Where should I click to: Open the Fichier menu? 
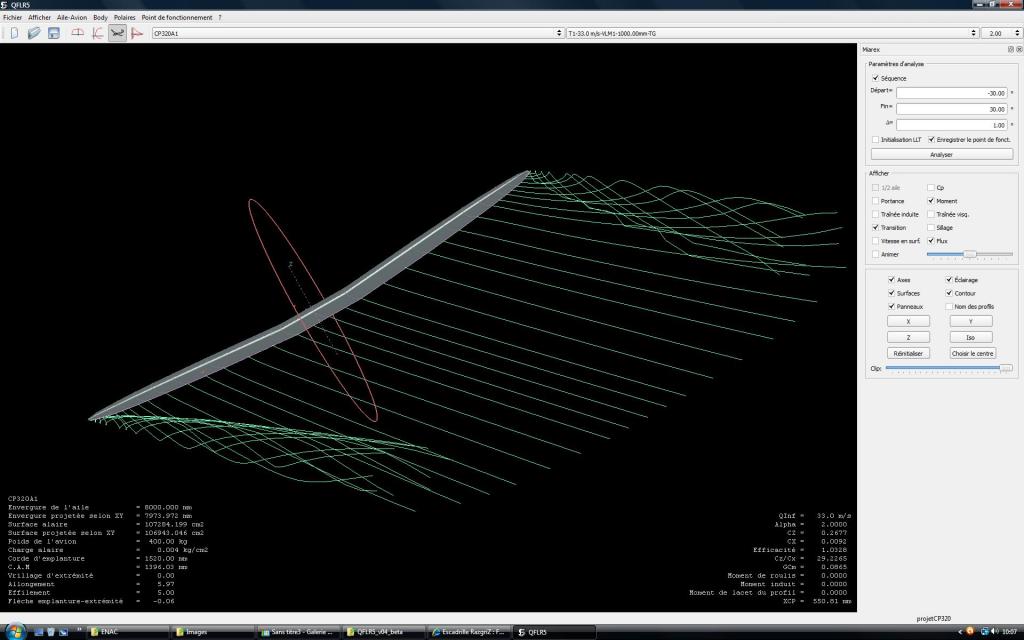[x=12, y=18]
